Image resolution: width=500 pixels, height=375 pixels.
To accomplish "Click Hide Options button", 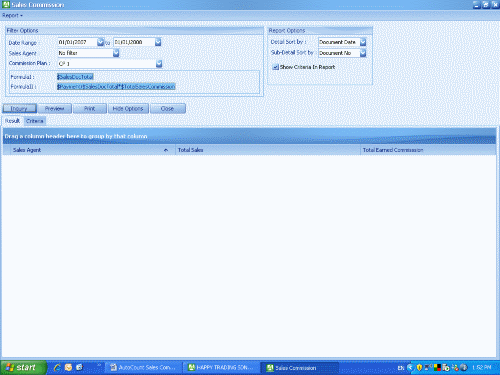I will [128, 109].
